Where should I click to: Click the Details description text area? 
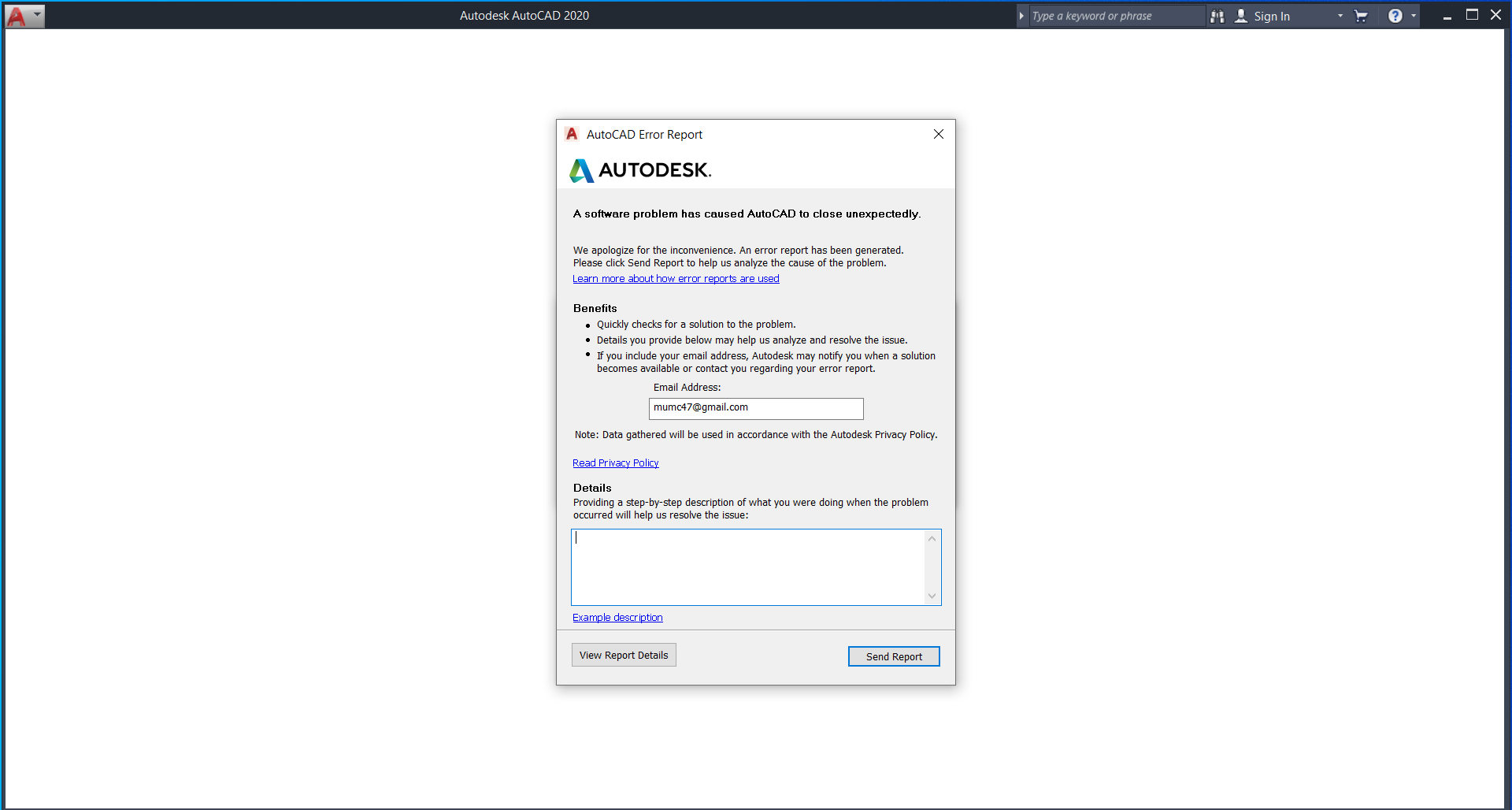click(x=748, y=567)
